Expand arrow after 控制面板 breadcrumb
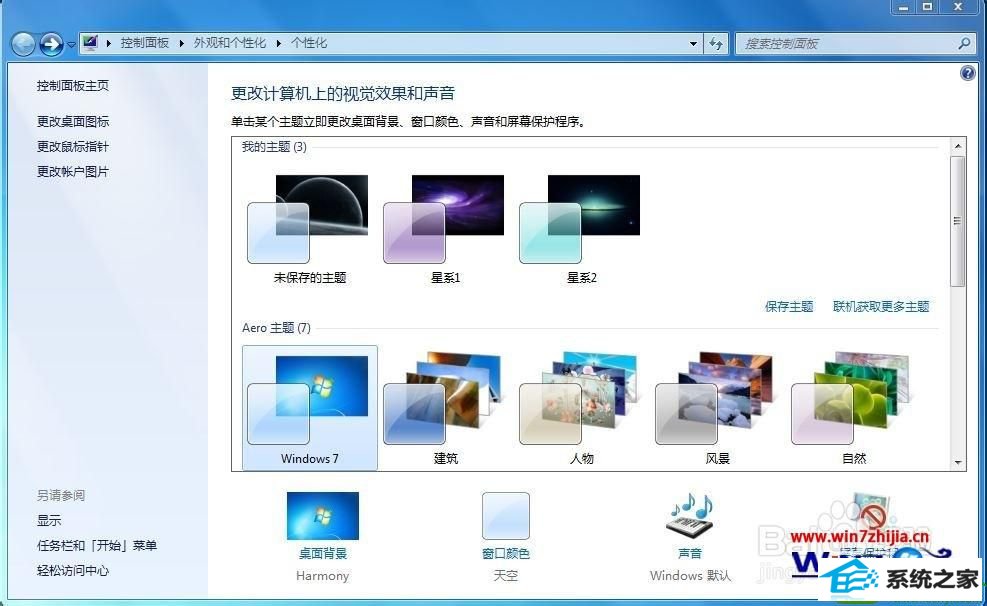Viewport: 987px width, 606px height. (x=181, y=43)
